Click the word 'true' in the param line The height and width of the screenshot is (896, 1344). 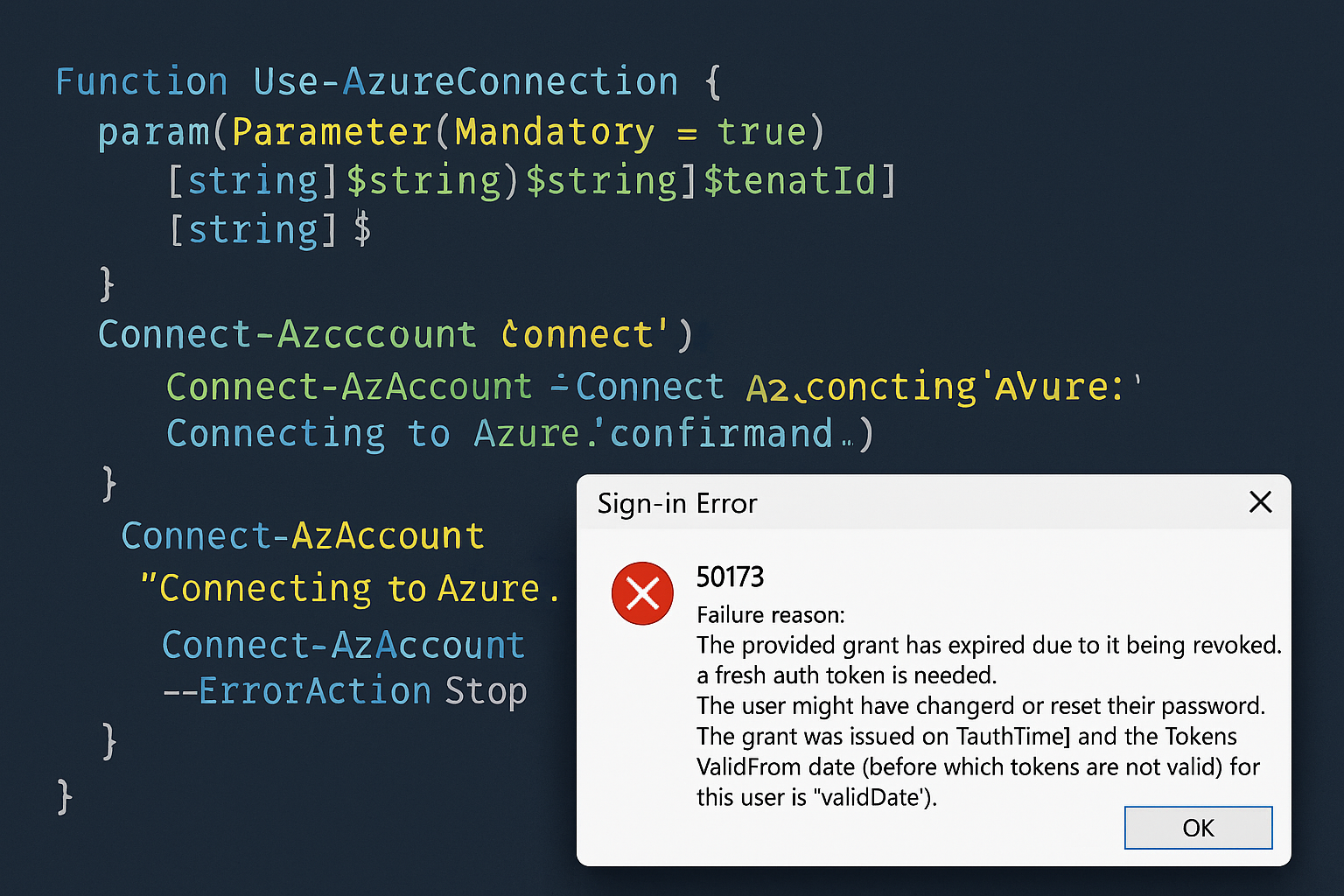[x=761, y=133]
